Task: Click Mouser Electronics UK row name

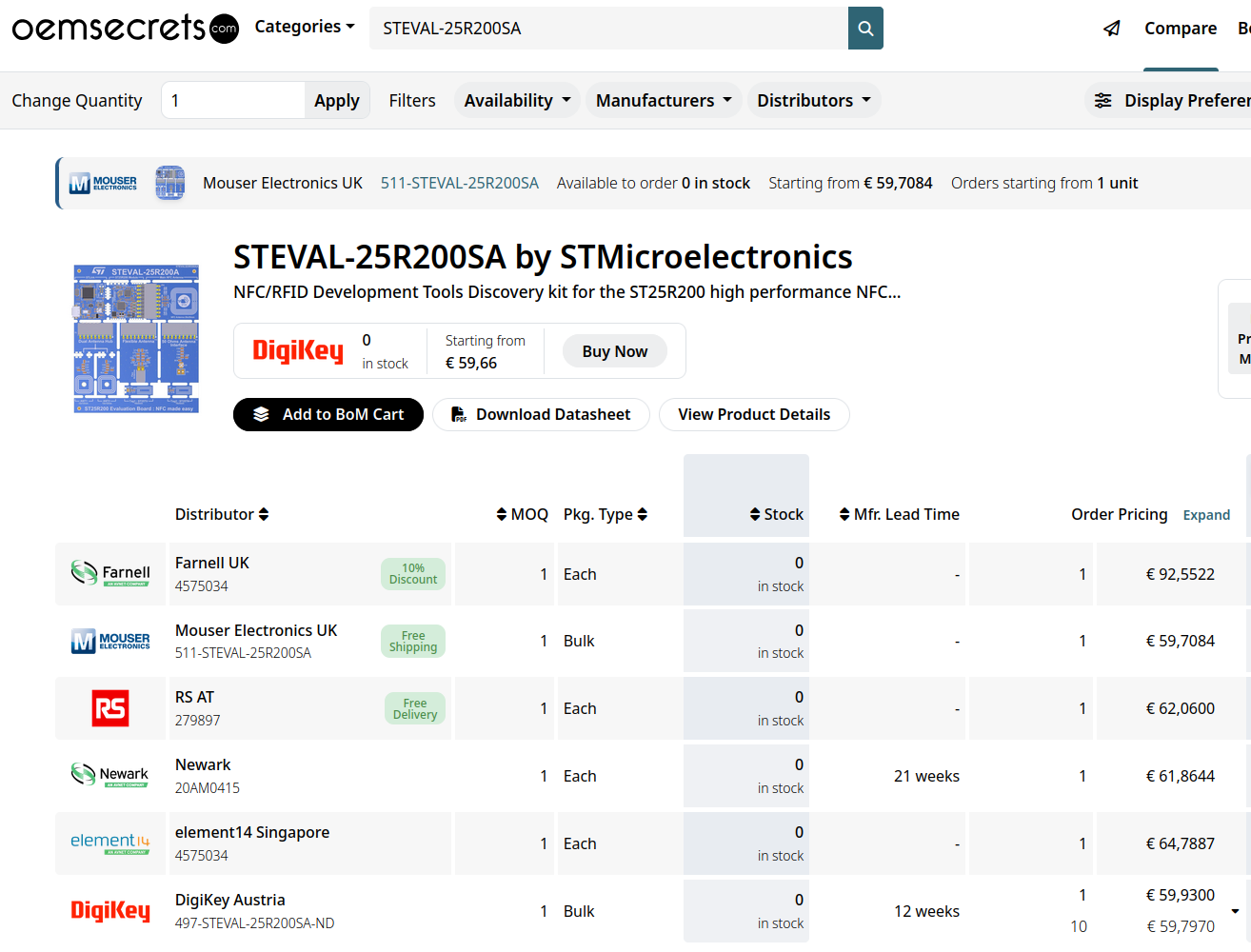Action: pyautogui.click(x=256, y=630)
